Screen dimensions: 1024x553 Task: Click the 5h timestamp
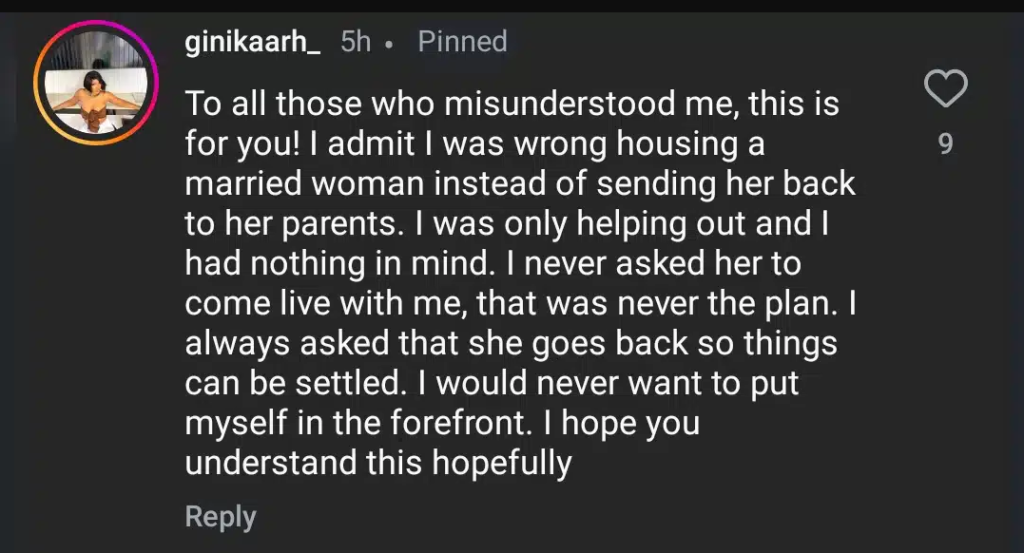tap(356, 42)
